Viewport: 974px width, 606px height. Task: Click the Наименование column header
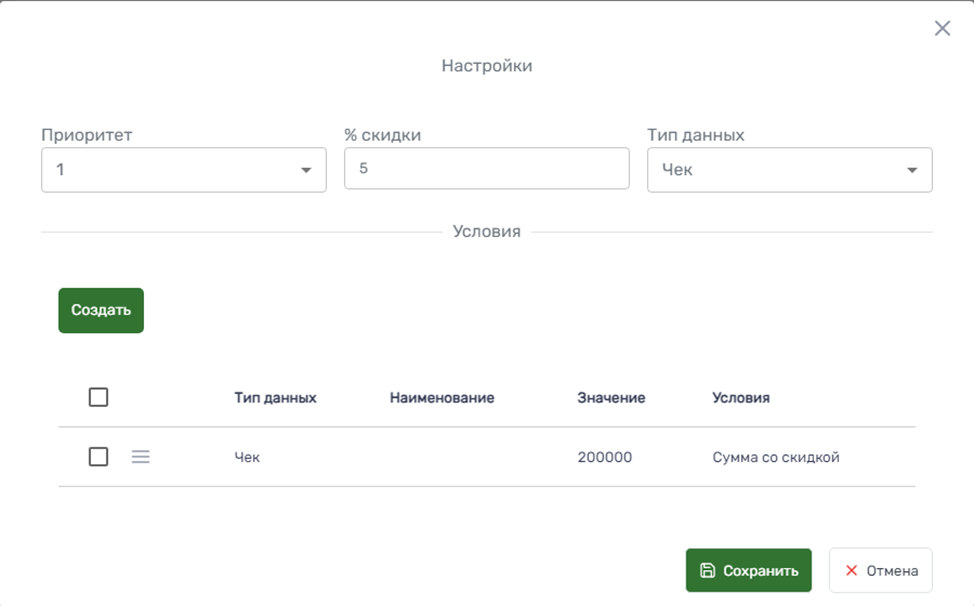click(442, 398)
